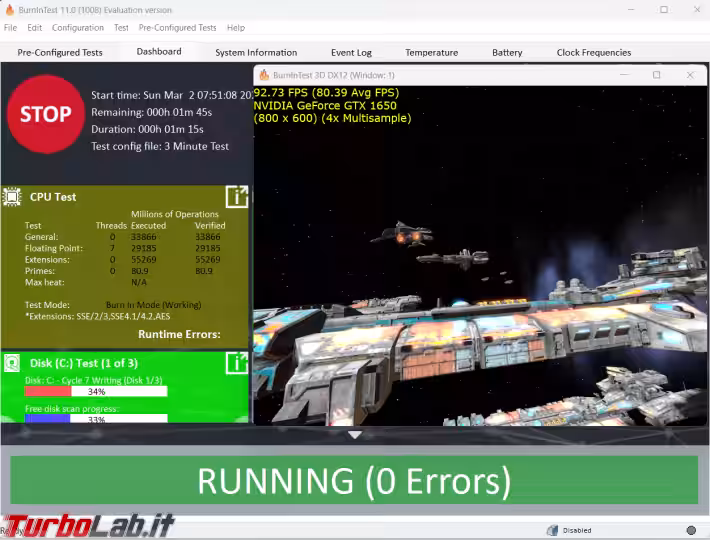Image resolution: width=710 pixels, height=540 pixels.
Task: Switch to the Dashboard tab
Action: click(159, 52)
